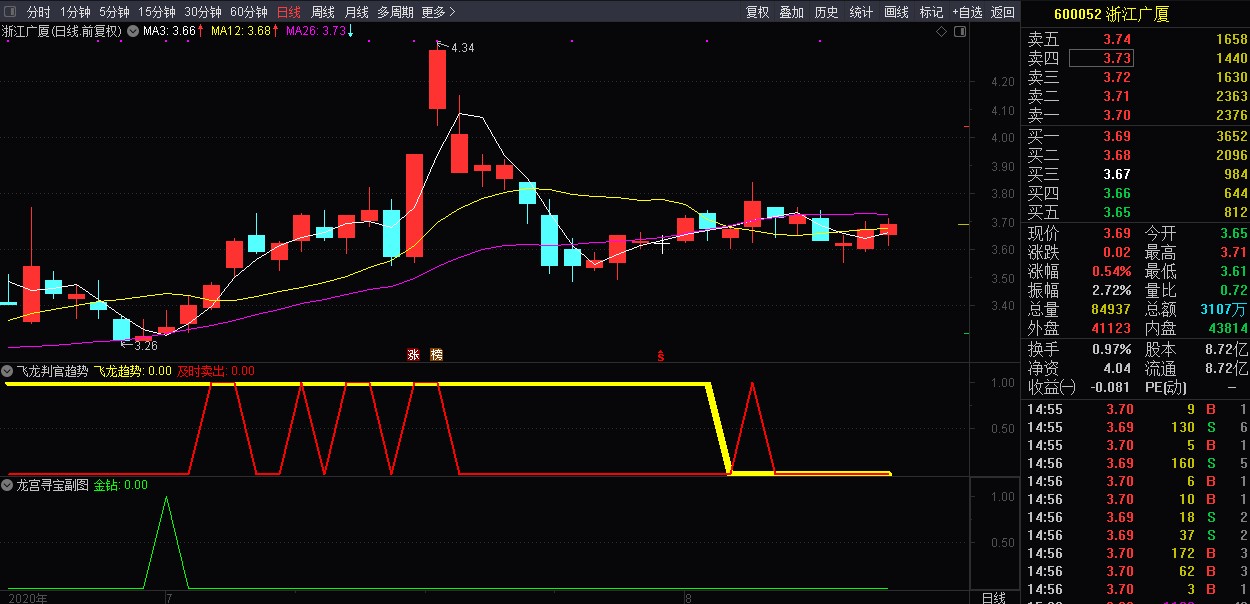Open 画线 drawing tools

897,12
